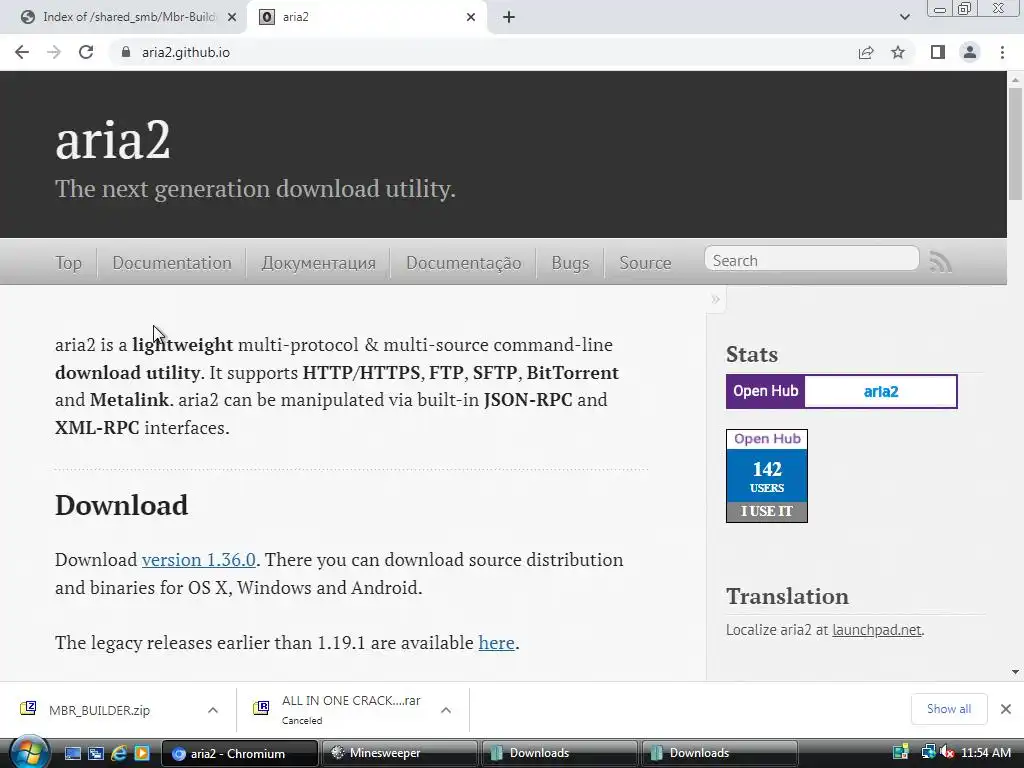Screen dimensions: 1024x768
Task: Open the Documentation menu item
Action: (x=172, y=263)
